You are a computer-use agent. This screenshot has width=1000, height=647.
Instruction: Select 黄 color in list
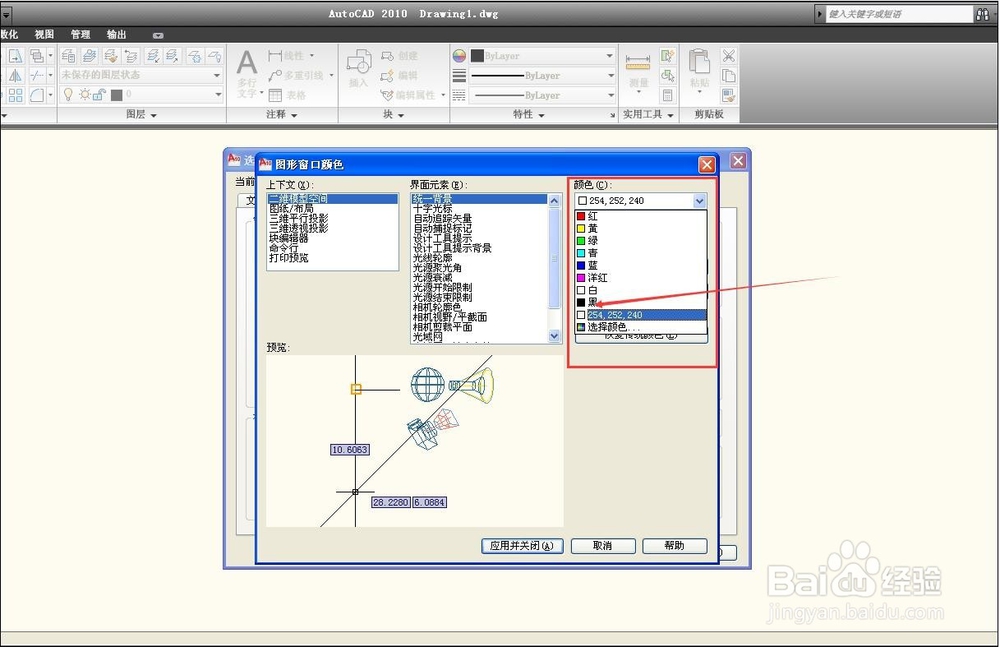(641, 228)
